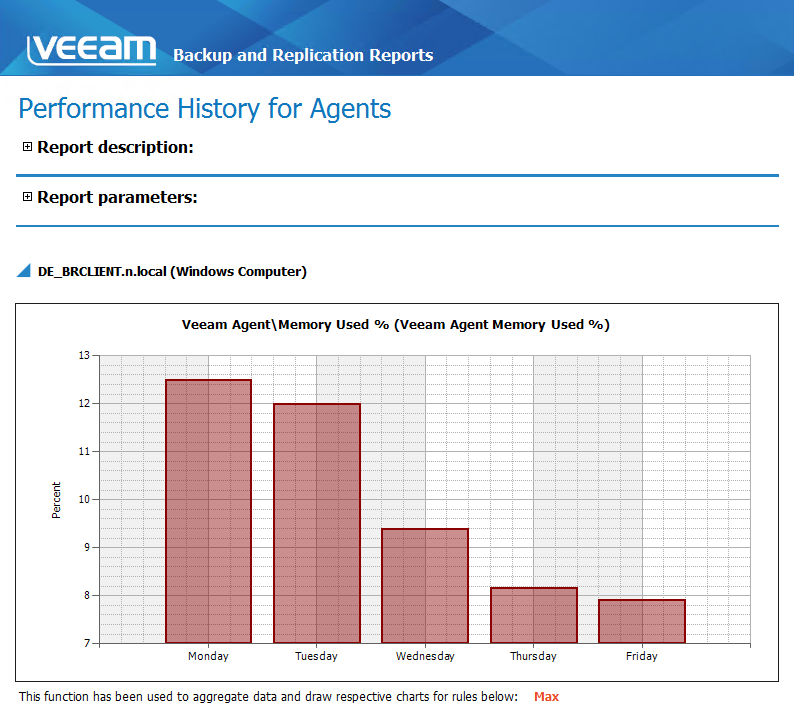Click the Thursday bar in the chart
Image resolution: width=812 pixels, height=706 pixels.
click(x=534, y=615)
